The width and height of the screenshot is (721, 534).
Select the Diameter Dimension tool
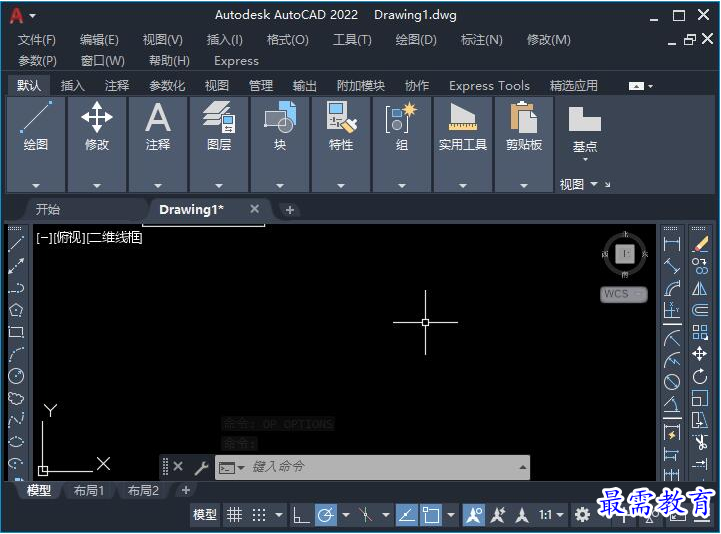click(672, 382)
